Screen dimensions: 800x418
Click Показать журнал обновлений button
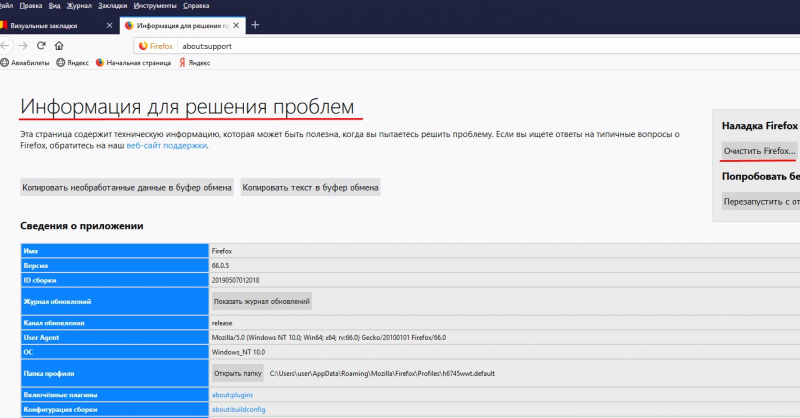[262, 302]
